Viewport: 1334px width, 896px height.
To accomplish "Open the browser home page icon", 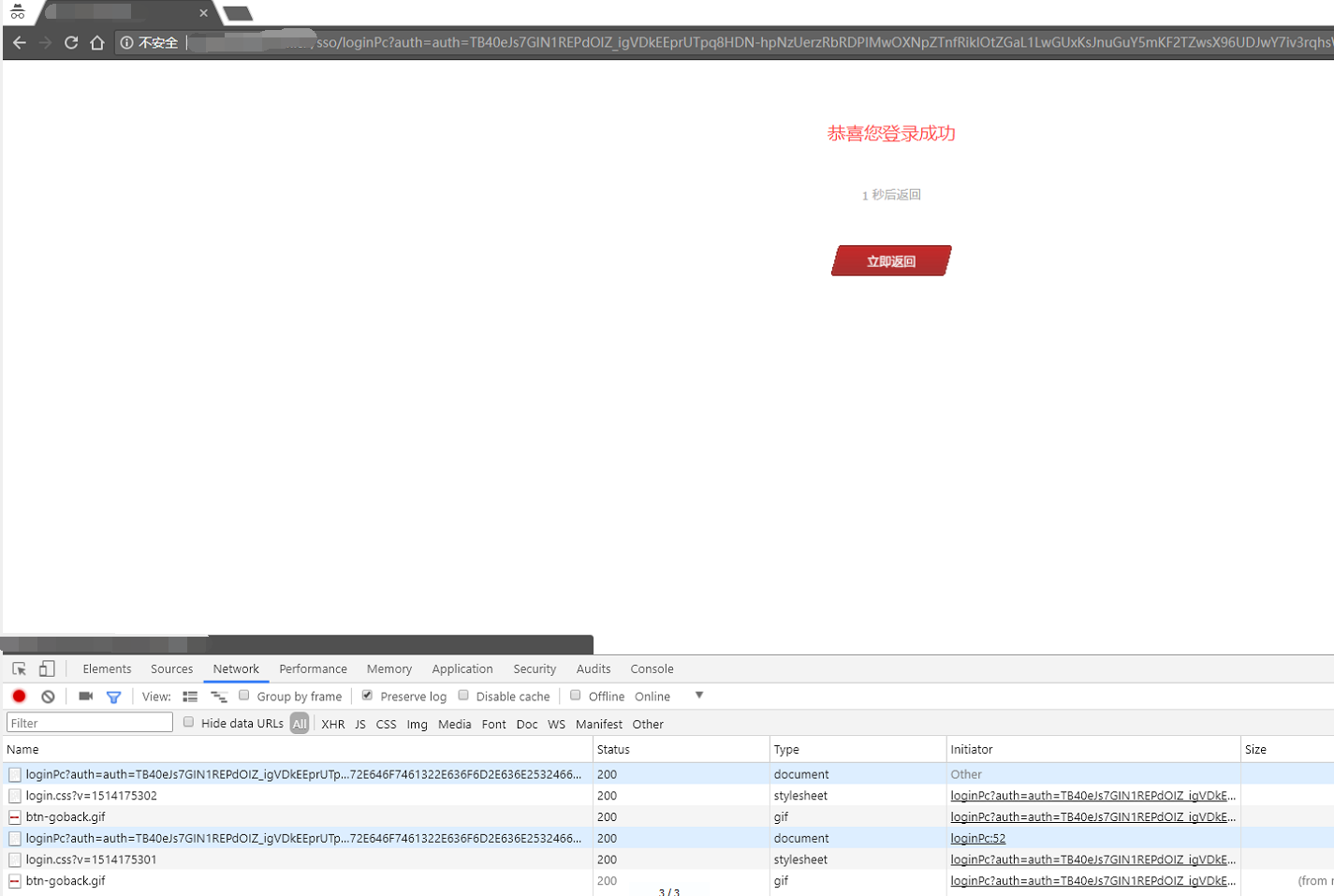I will [x=96, y=42].
